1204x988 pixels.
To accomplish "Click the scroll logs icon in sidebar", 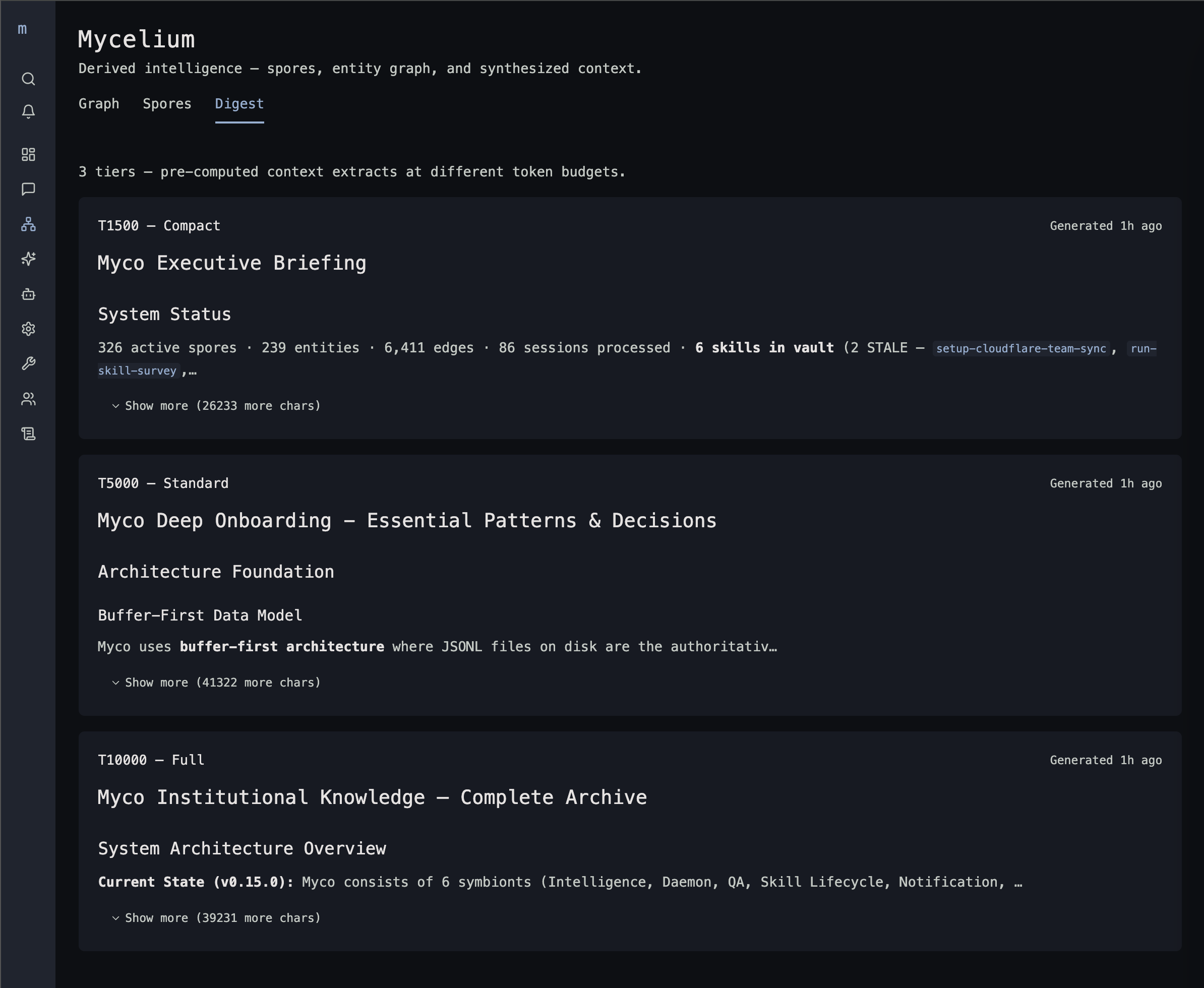I will [28, 434].
